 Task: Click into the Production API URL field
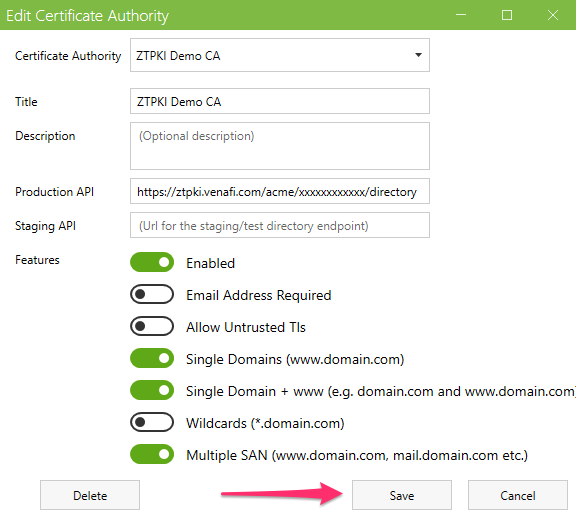(x=280, y=191)
